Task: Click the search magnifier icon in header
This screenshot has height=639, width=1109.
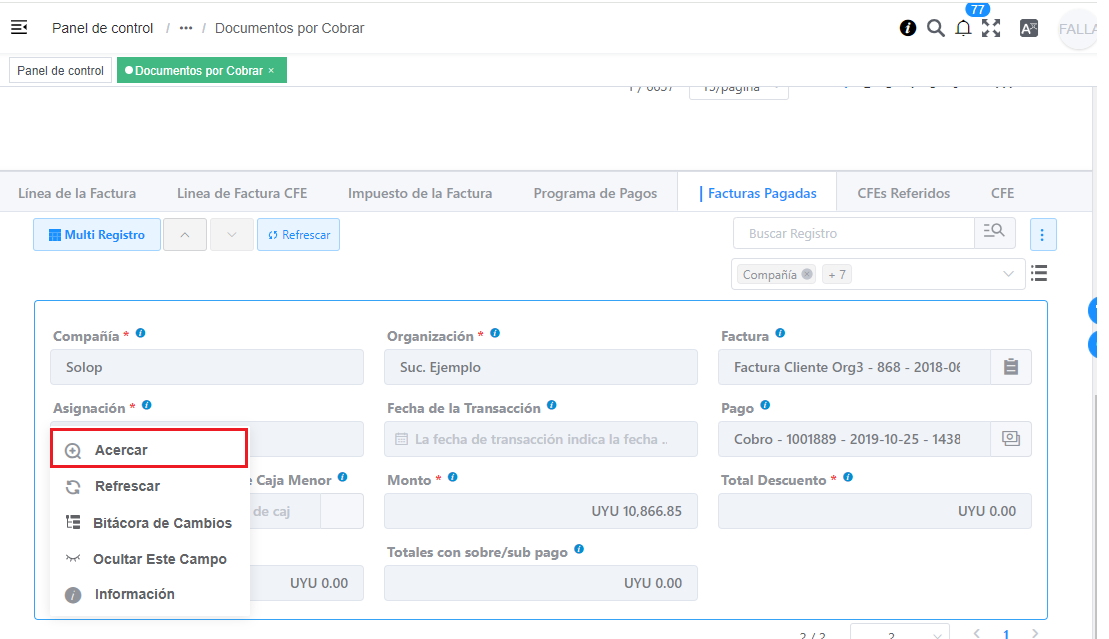Action: 936,28
